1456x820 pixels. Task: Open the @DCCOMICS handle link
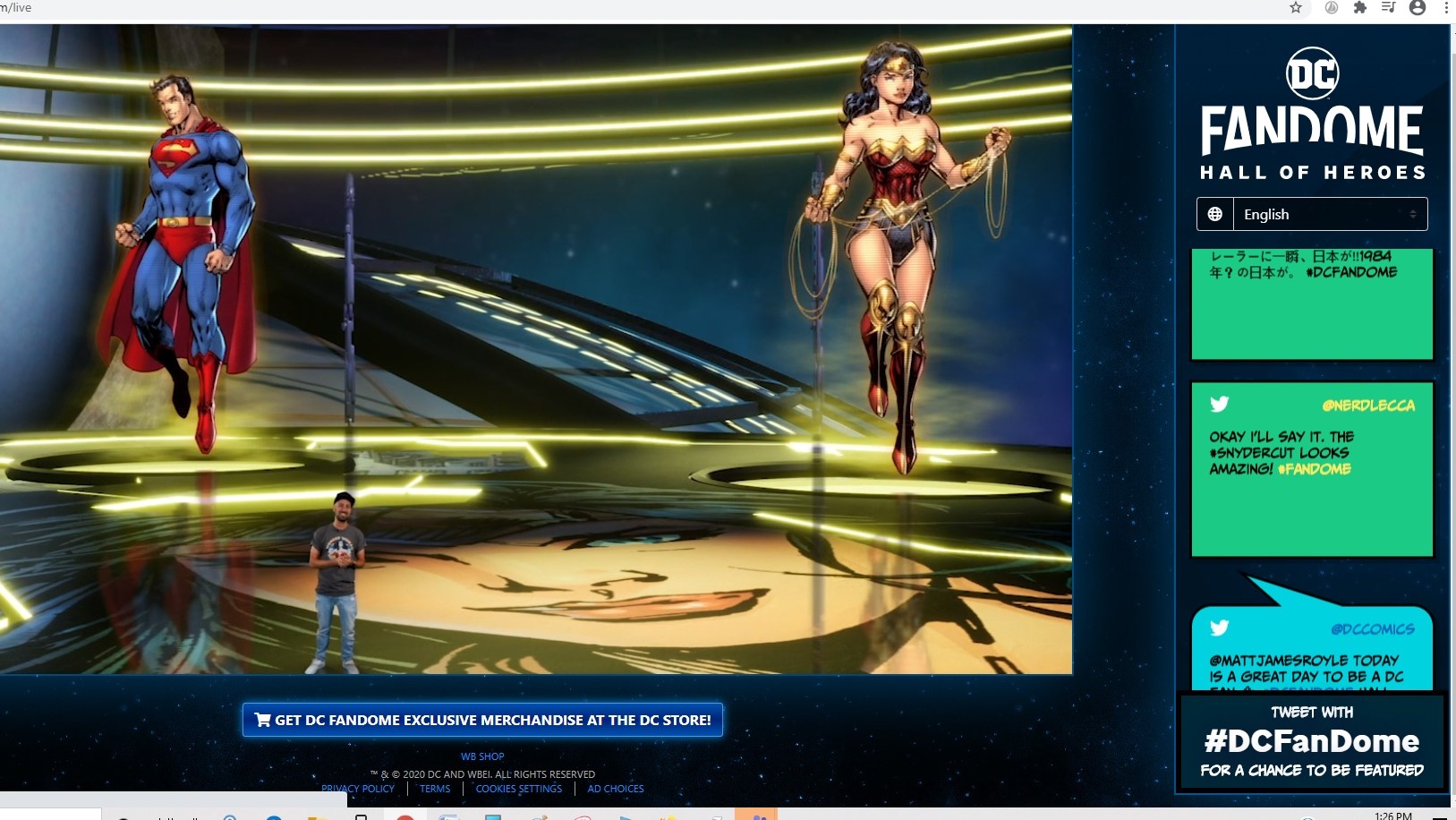click(1372, 629)
